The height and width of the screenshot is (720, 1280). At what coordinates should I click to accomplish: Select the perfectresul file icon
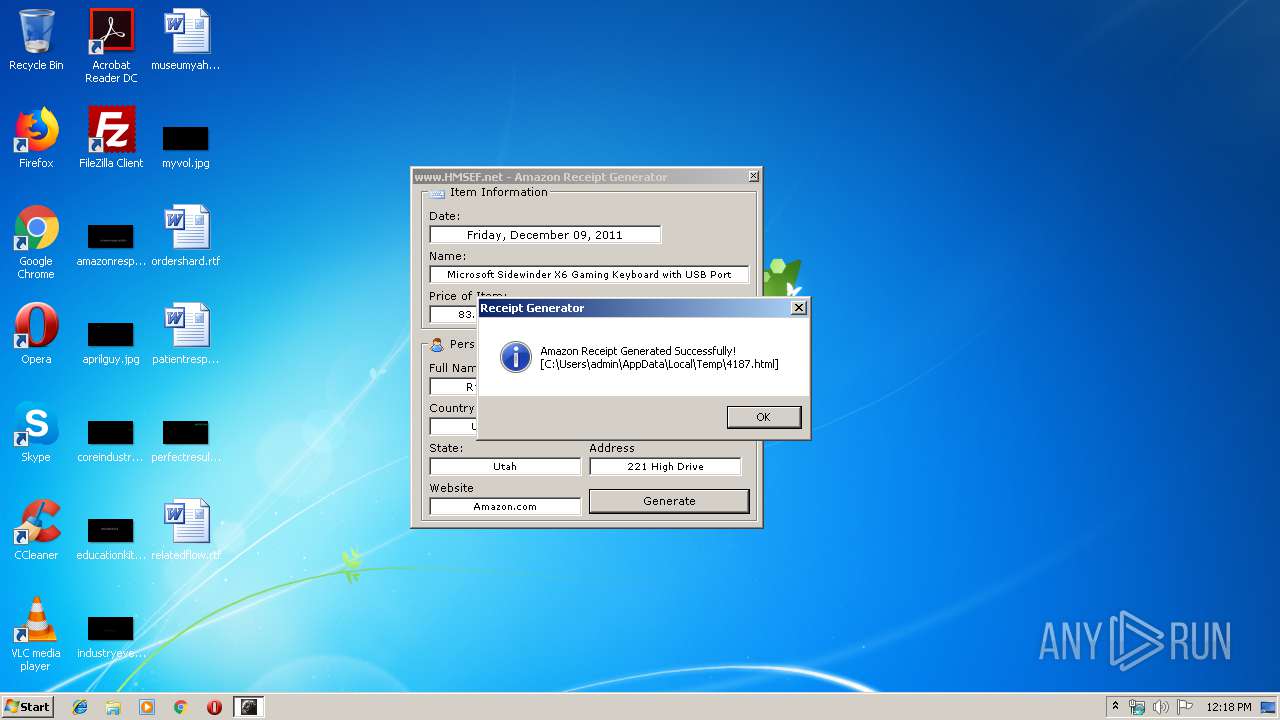coord(186,441)
